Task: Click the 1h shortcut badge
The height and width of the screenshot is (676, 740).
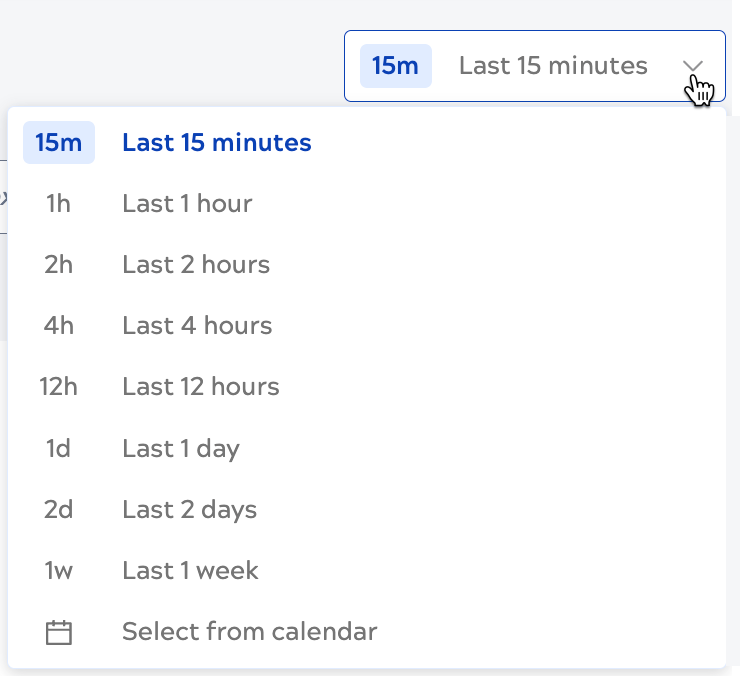Action: [59, 204]
